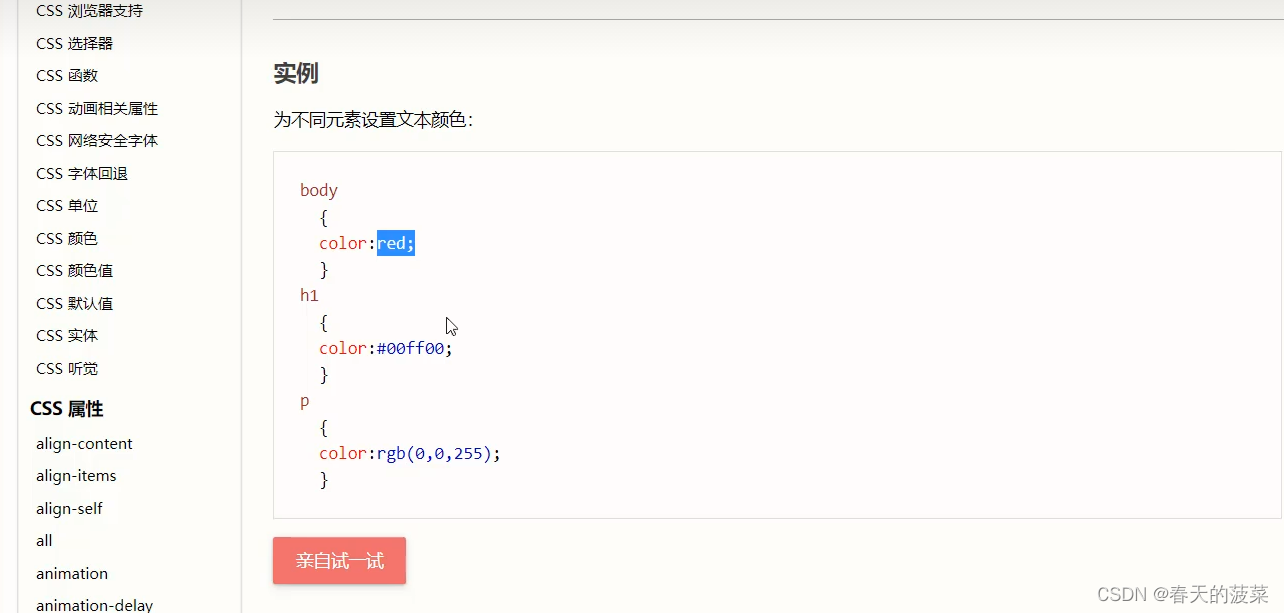
Task: Navigate to CSS 动画相关属性
Action: tap(96, 108)
